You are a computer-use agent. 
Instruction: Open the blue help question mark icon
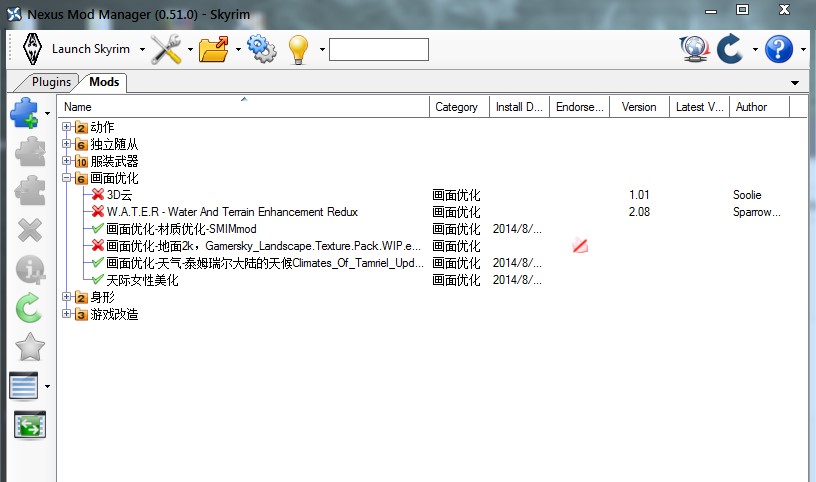[x=779, y=49]
